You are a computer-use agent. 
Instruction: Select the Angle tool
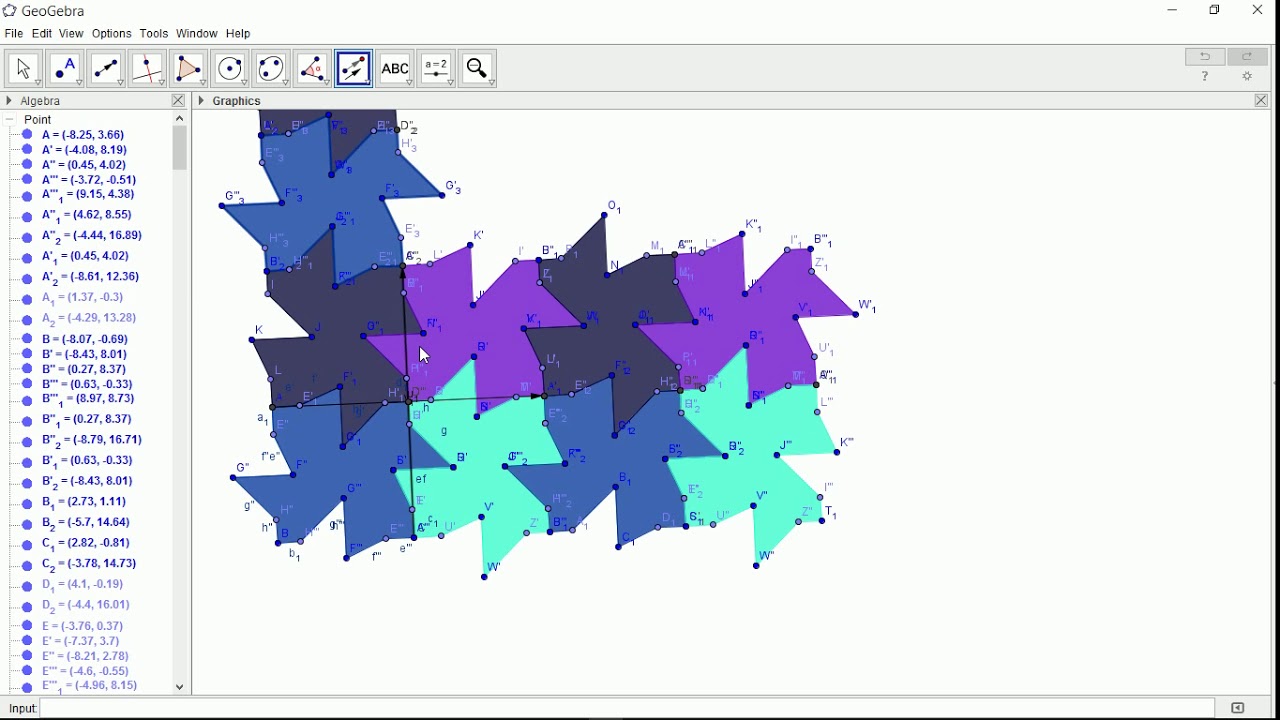point(312,69)
